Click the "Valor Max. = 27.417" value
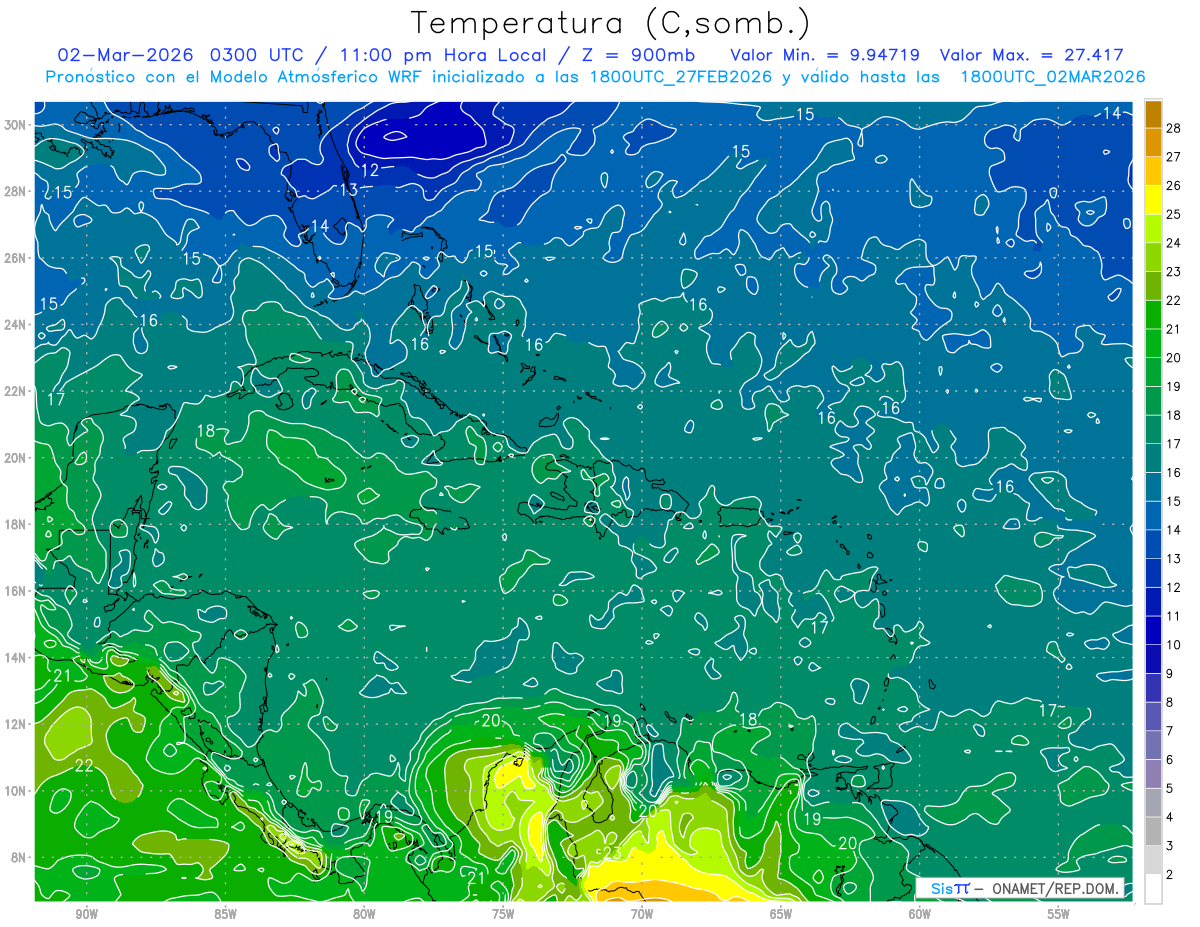Image resolution: width=1200 pixels, height=927 pixels. click(1033, 55)
